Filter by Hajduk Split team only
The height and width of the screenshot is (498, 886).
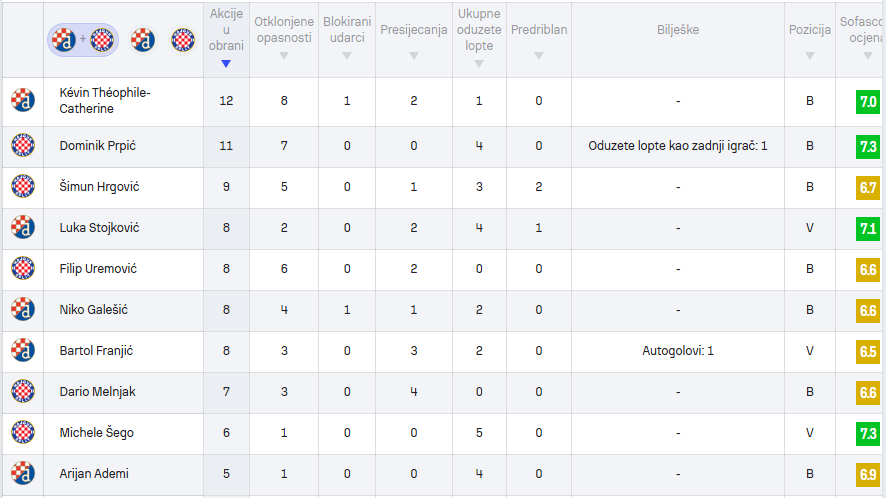tap(183, 40)
